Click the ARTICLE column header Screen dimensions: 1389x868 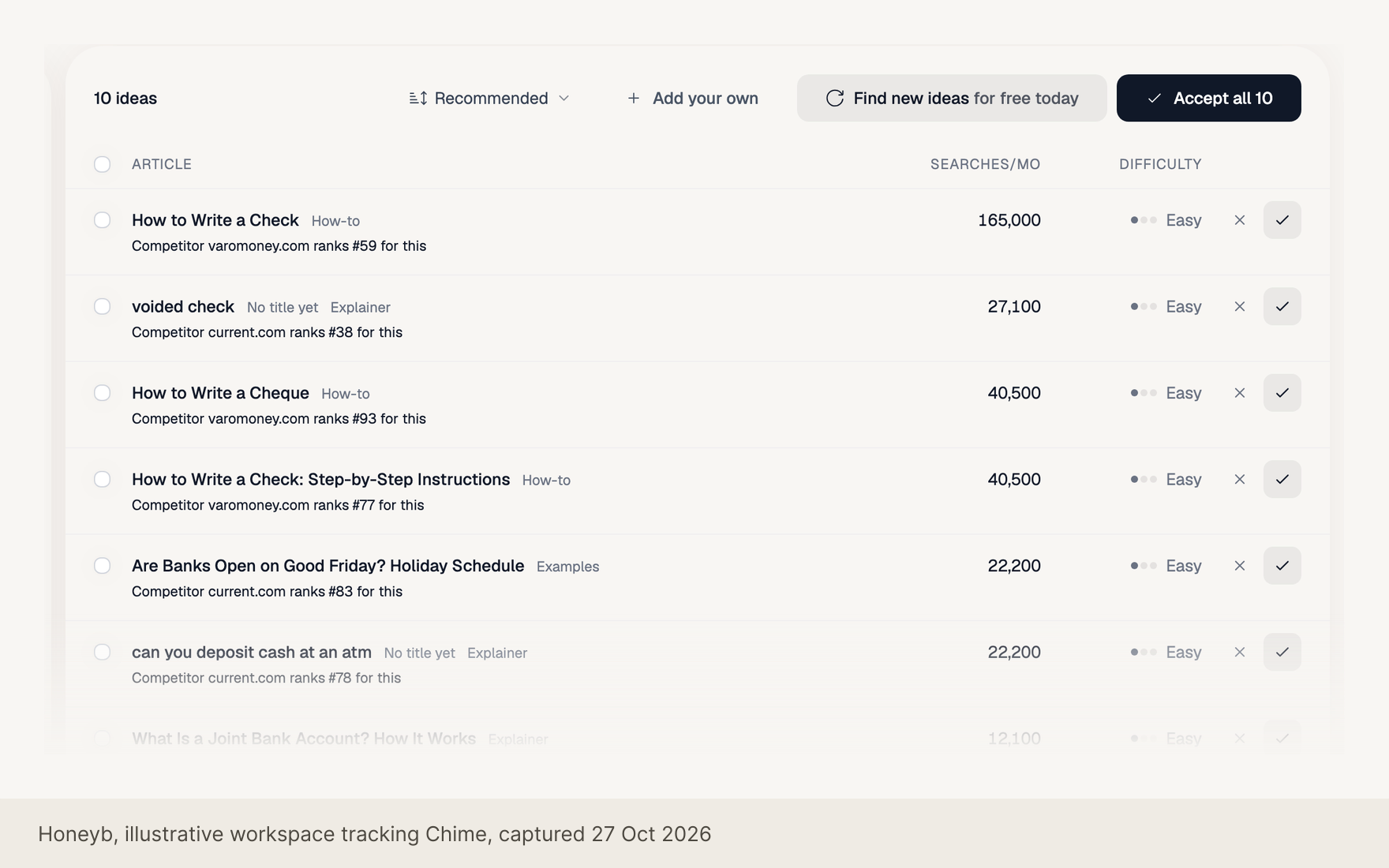click(162, 164)
